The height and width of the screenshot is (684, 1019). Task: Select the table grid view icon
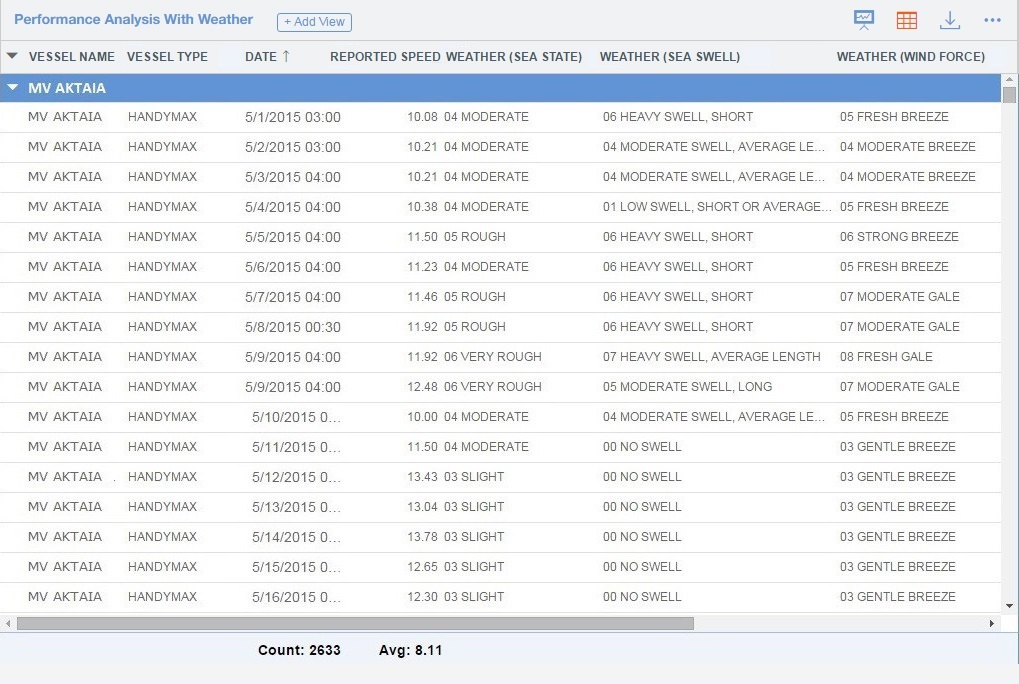point(906,19)
